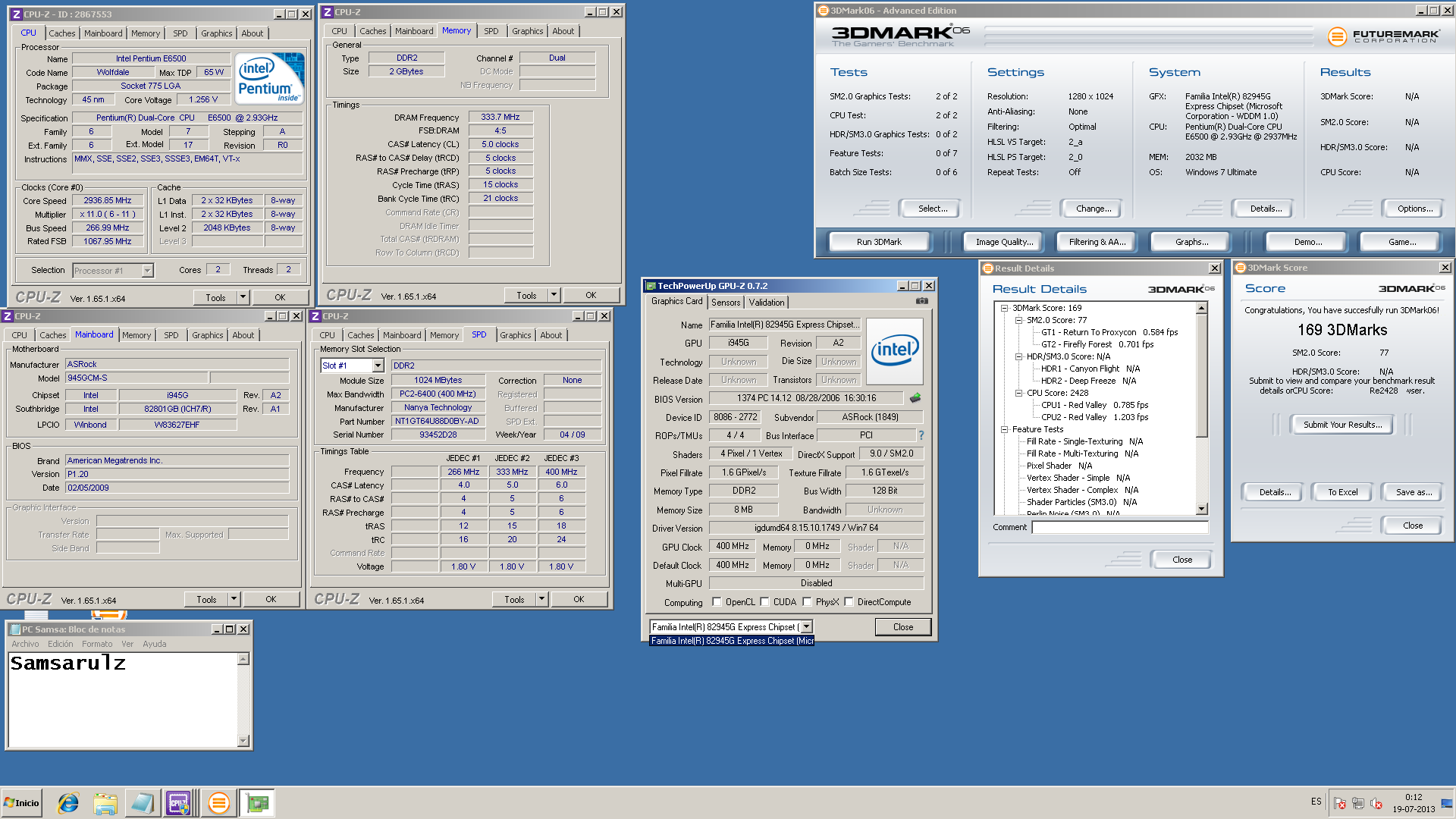Screen dimensions: 1456x819
Task: Click the down arrow of Result Details scrollbar
Action: click(x=1201, y=509)
